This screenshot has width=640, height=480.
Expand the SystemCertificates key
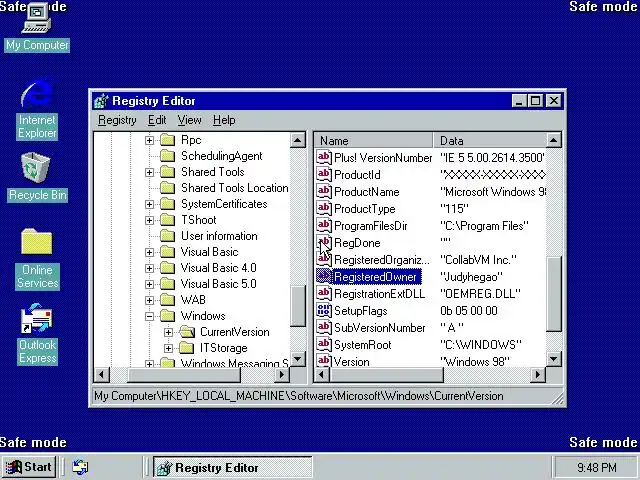tap(149, 204)
